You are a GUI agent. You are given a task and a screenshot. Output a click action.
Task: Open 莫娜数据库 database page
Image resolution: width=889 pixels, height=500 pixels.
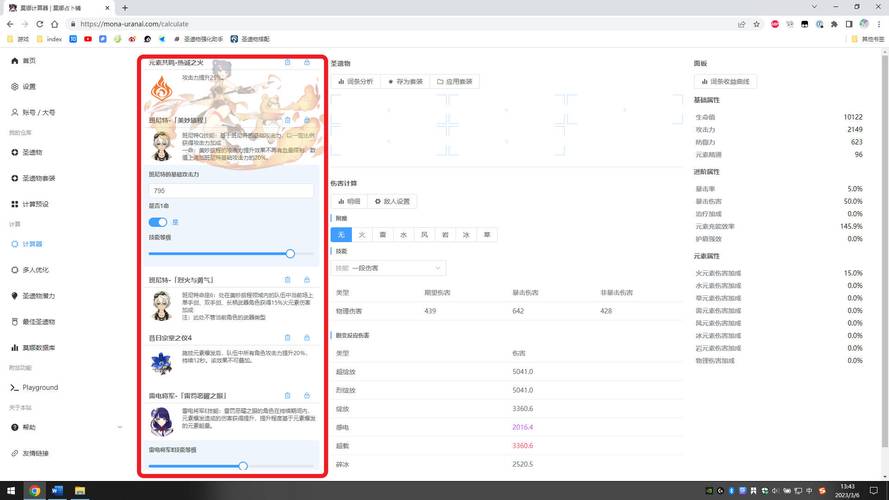(x=33, y=348)
